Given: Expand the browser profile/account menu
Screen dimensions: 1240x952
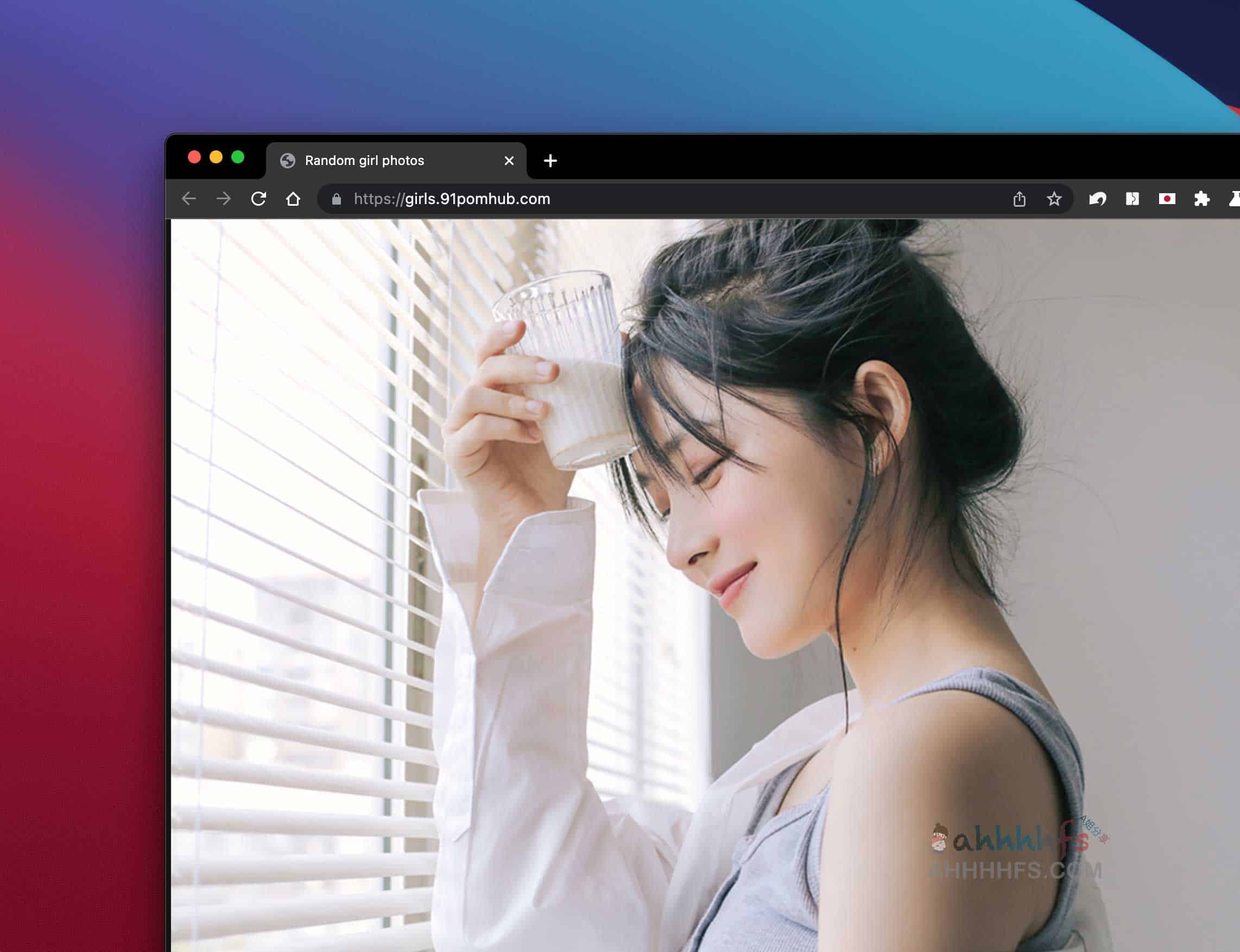Looking at the screenshot, I should point(1232,198).
